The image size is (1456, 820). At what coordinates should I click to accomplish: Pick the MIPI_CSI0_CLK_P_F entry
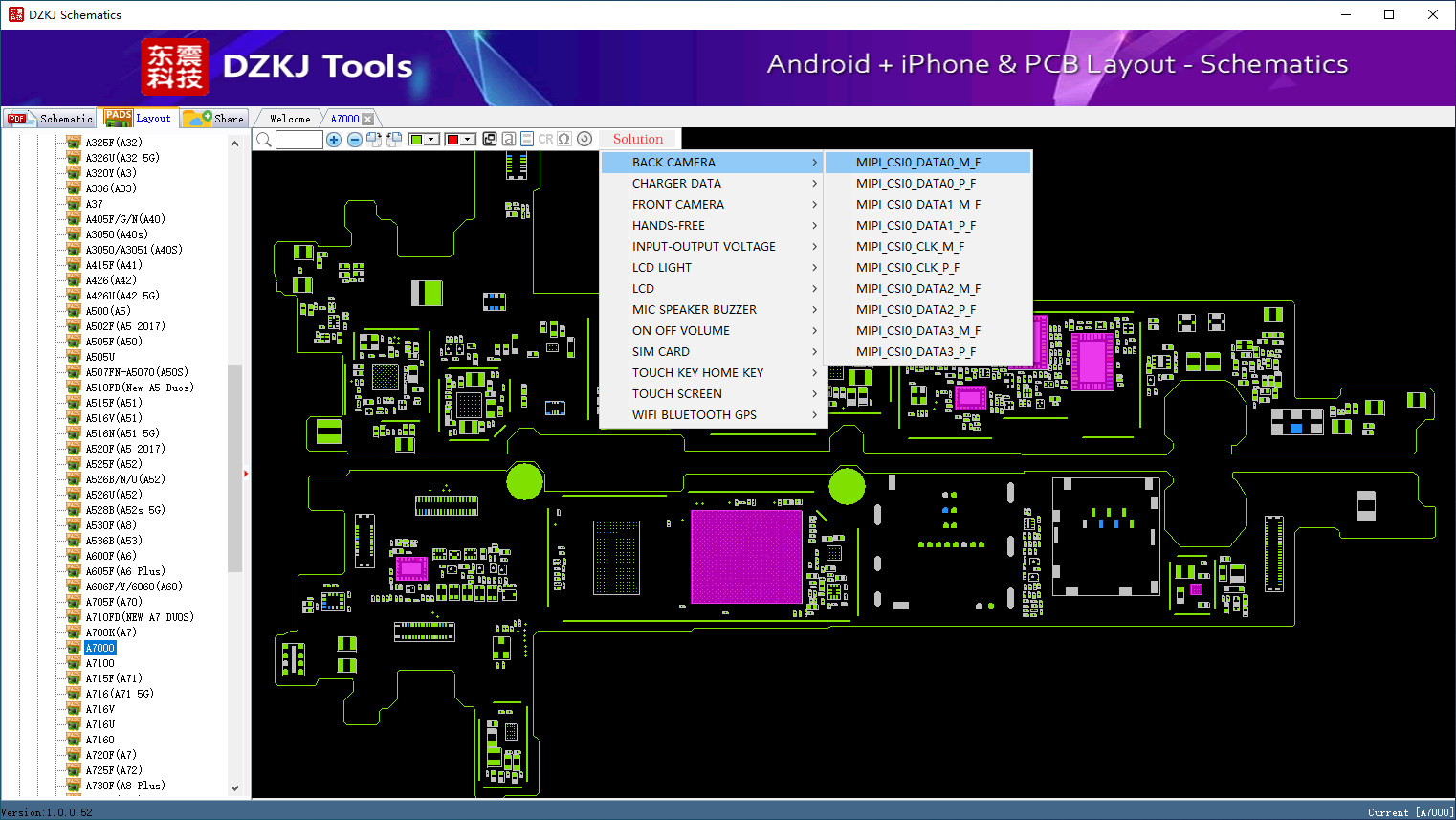pos(928,268)
